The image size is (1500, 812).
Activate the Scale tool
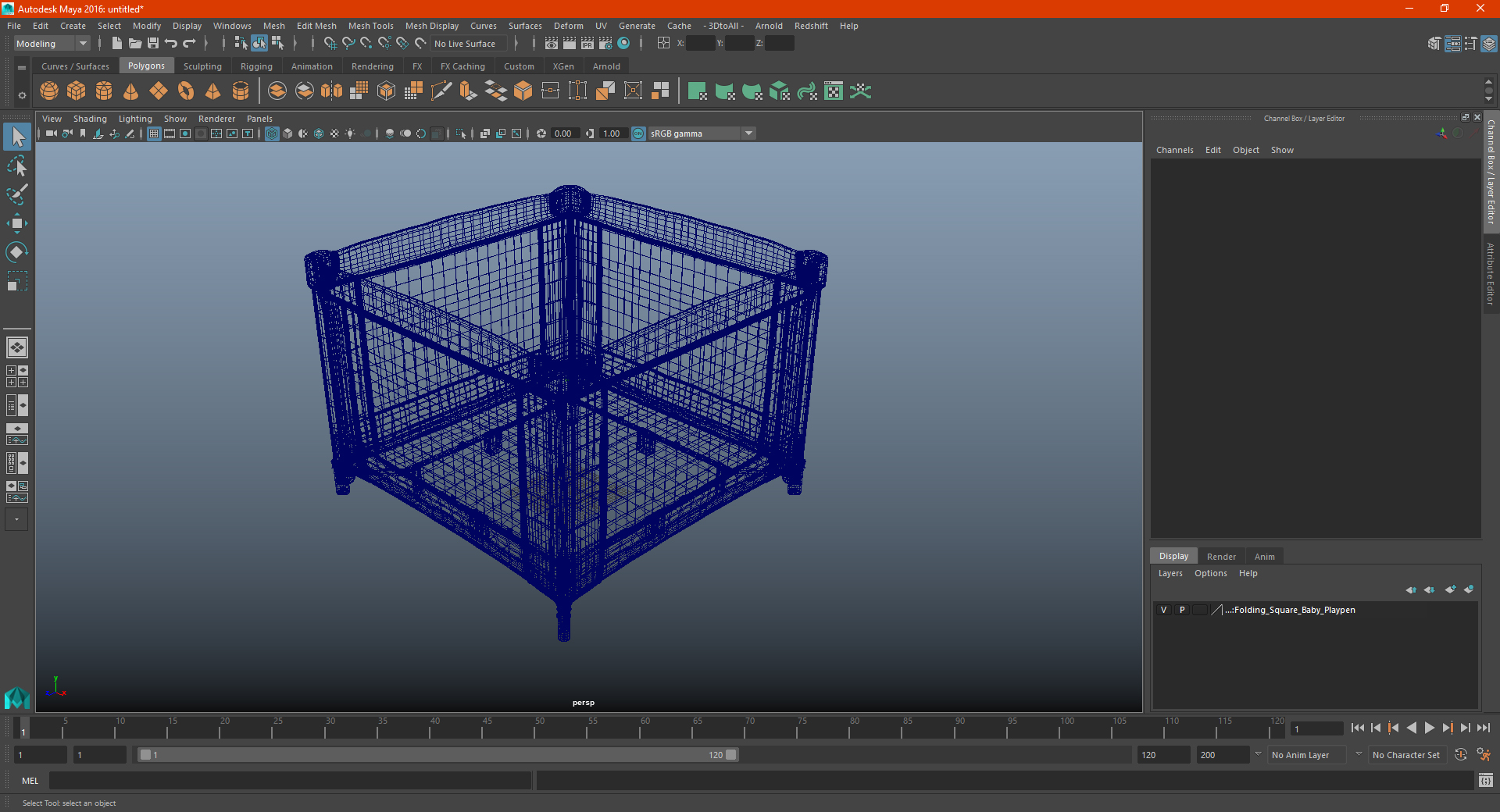tap(17, 281)
